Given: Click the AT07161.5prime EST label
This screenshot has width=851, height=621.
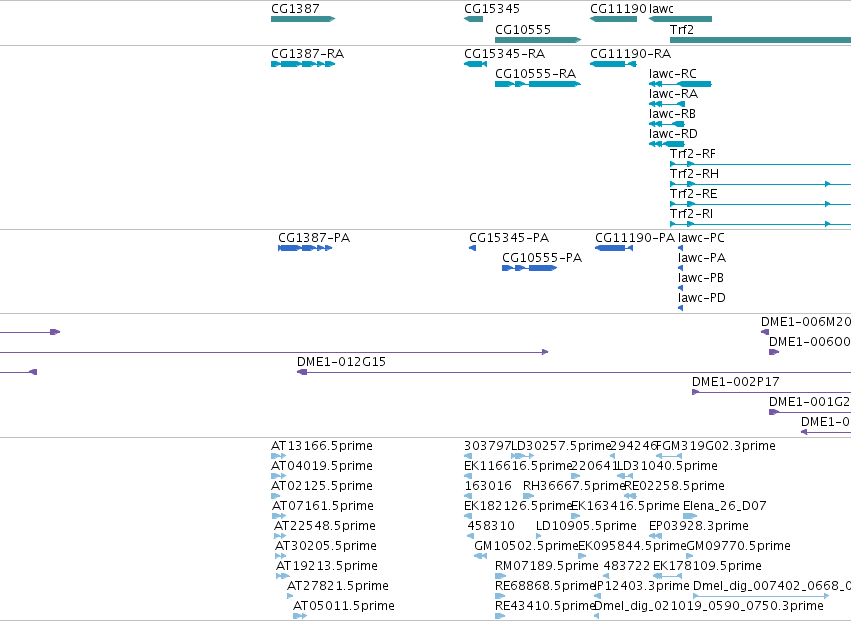Looking at the screenshot, I should (322, 506).
